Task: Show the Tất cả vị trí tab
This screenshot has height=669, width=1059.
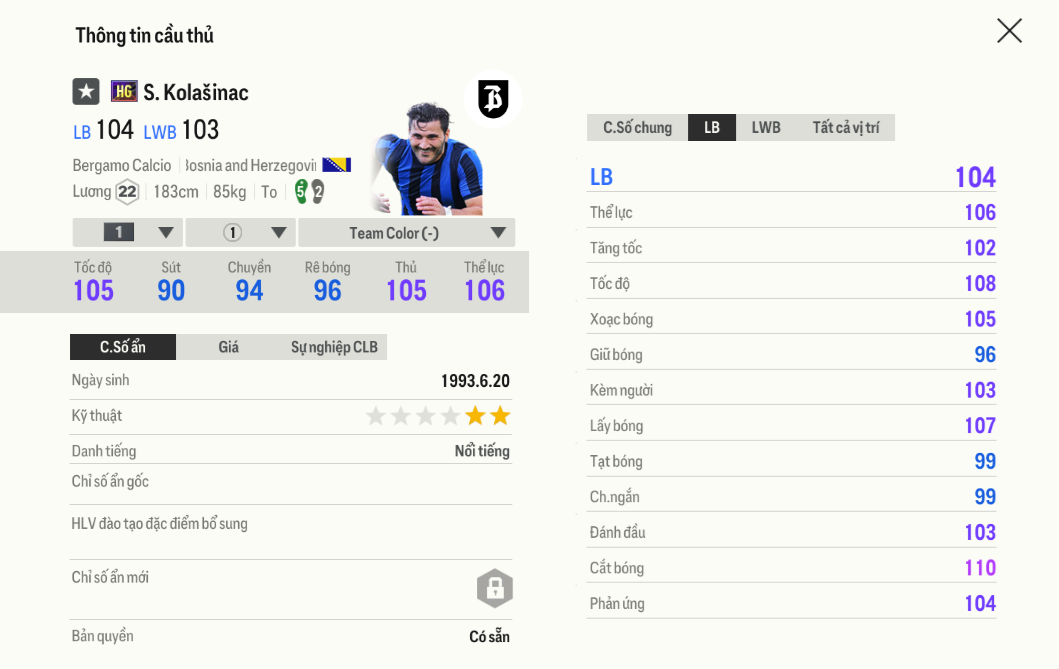Action: click(845, 128)
